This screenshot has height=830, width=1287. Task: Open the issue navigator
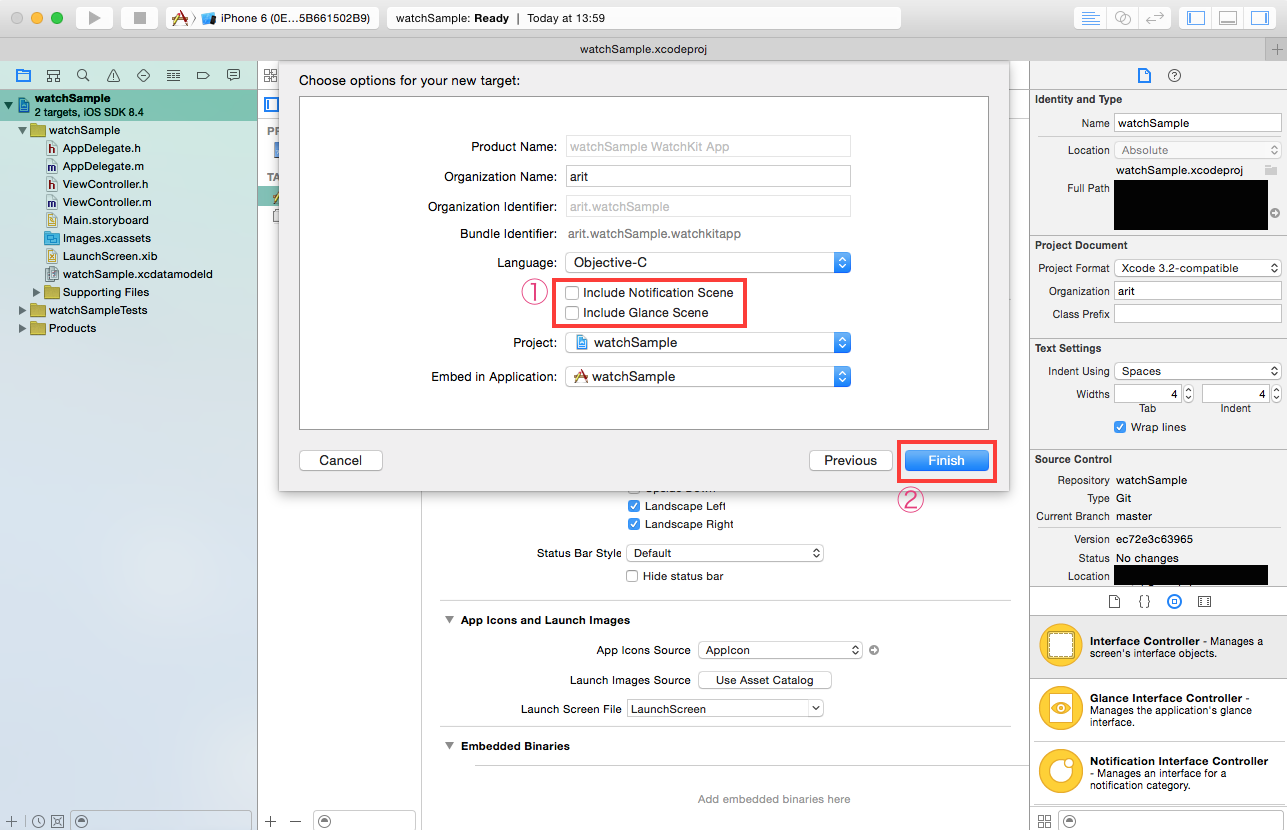[x=113, y=75]
